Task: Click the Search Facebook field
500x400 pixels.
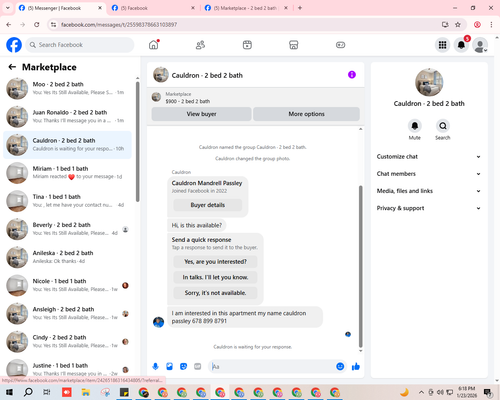Action: [x=80, y=45]
